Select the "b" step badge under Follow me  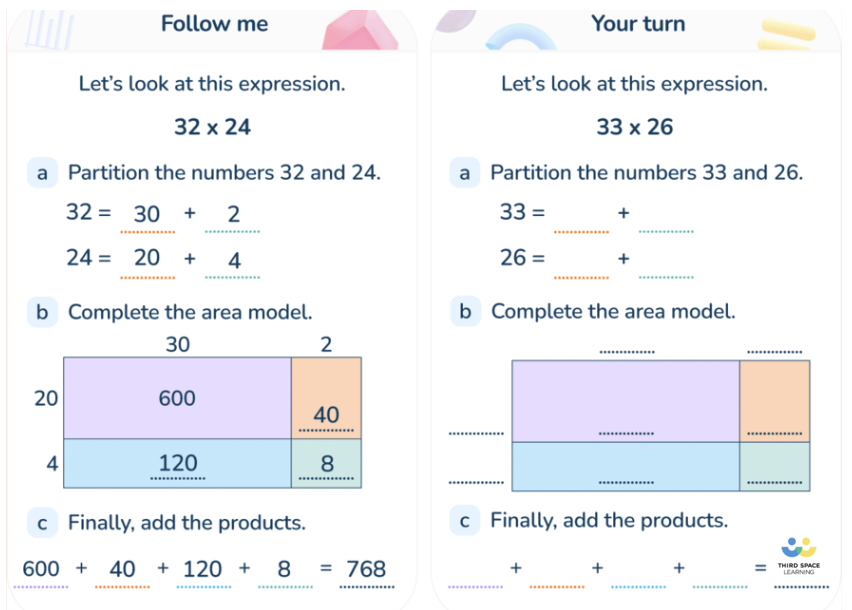[x=42, y=312]
